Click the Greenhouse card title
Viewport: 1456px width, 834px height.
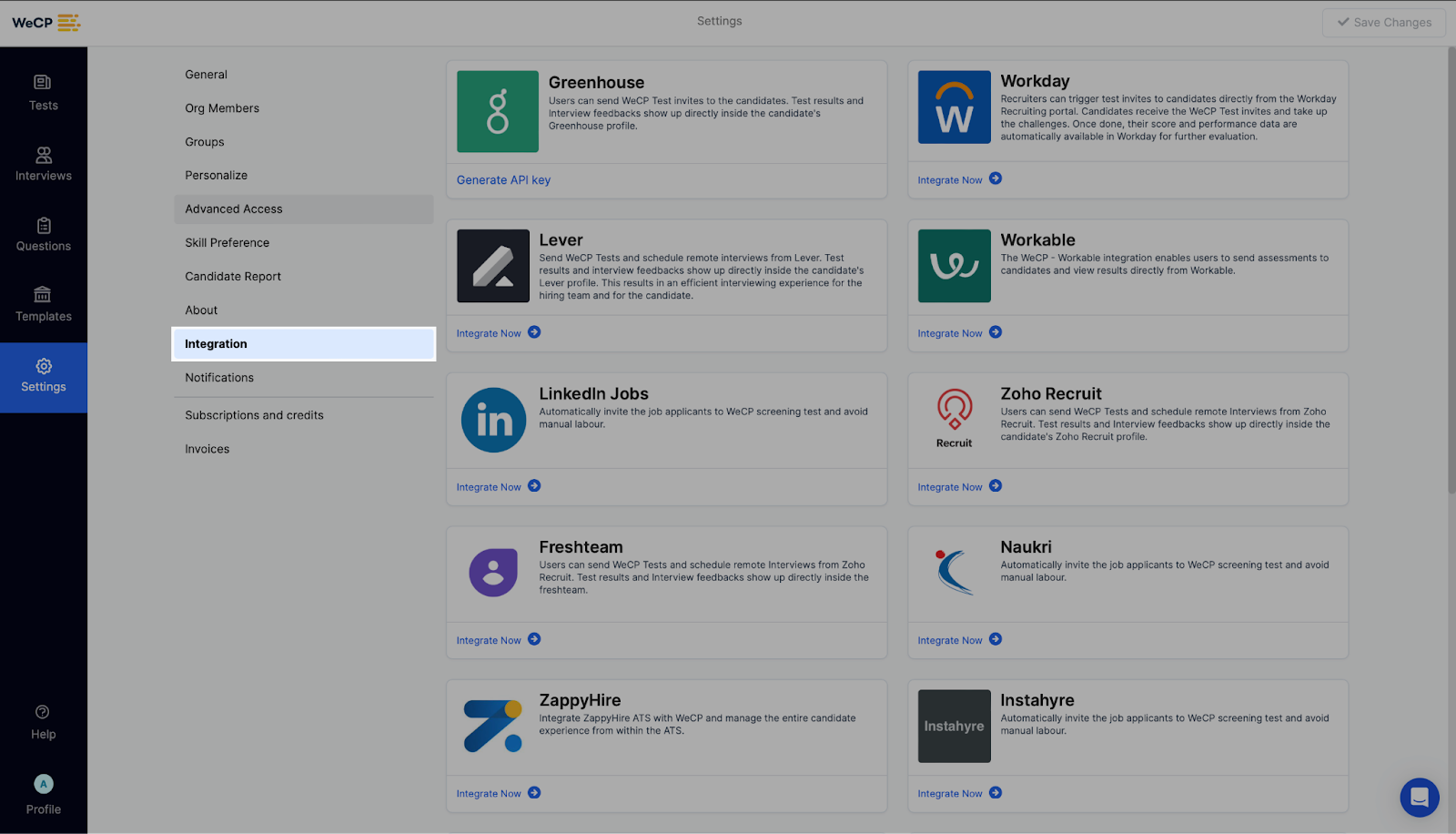596,82
